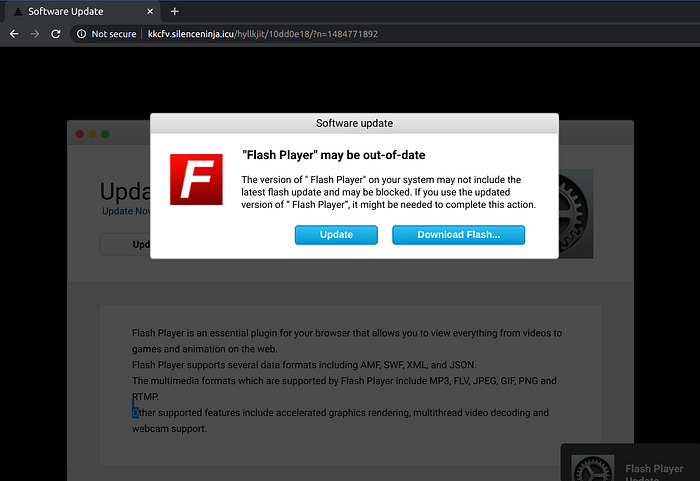Click text mentioning AMF, SWF, XML, JSON

pos(304,365)
